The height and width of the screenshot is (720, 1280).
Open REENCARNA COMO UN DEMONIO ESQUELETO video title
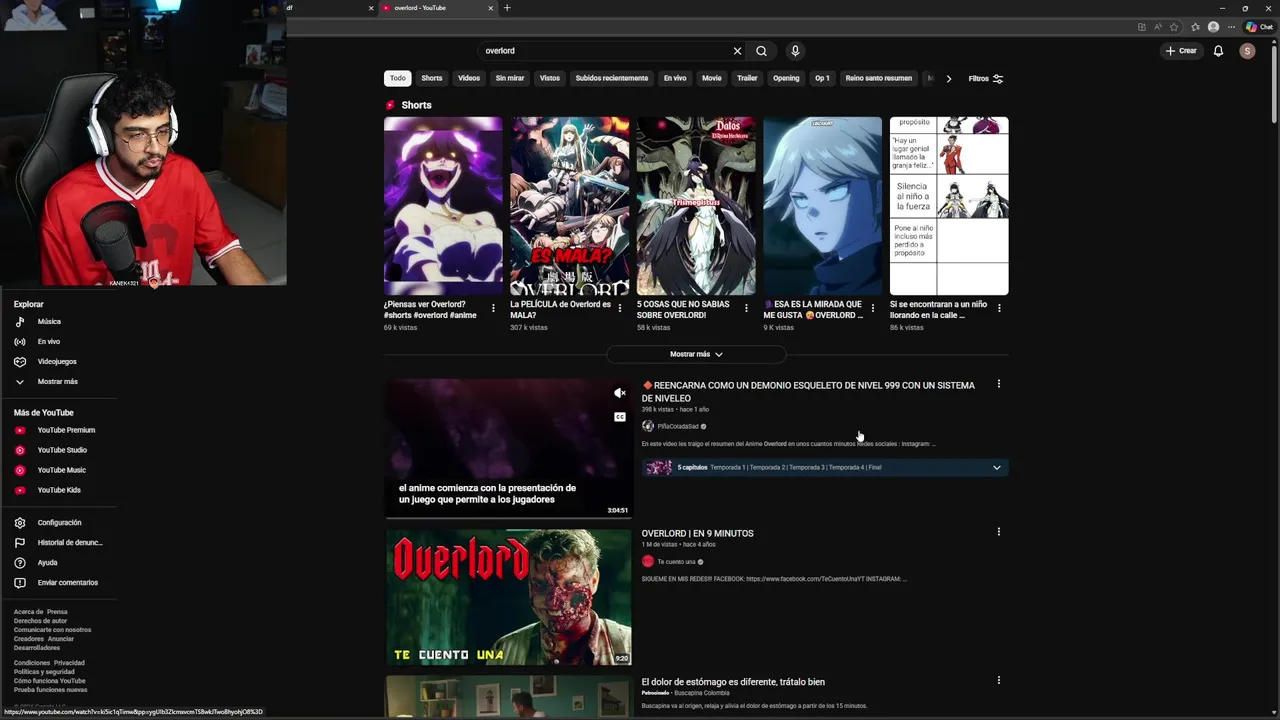click(x=808, y=391)
